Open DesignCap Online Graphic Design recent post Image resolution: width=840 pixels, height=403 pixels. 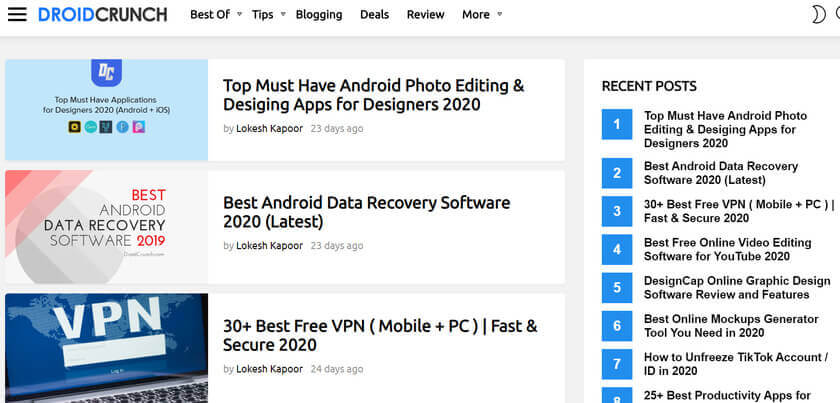tap(737, 288)
